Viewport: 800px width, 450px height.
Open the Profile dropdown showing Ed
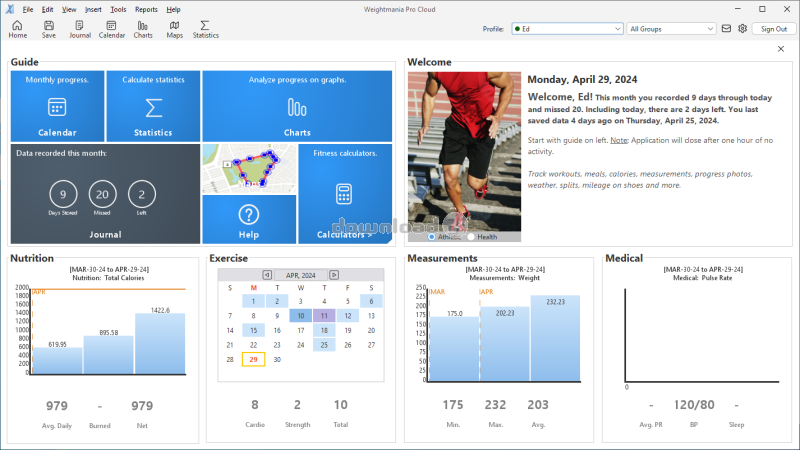click(x=567, y=29)
